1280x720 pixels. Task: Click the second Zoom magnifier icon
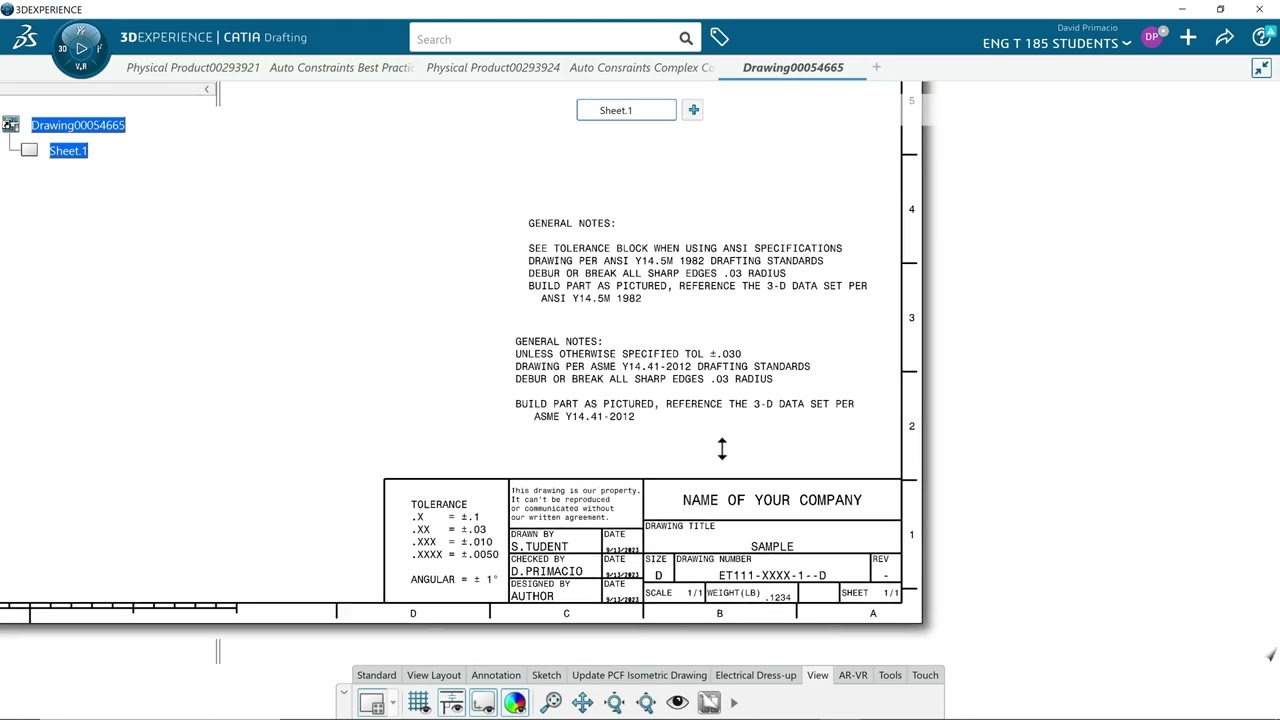pyautogui.click(x=646, y=703)
